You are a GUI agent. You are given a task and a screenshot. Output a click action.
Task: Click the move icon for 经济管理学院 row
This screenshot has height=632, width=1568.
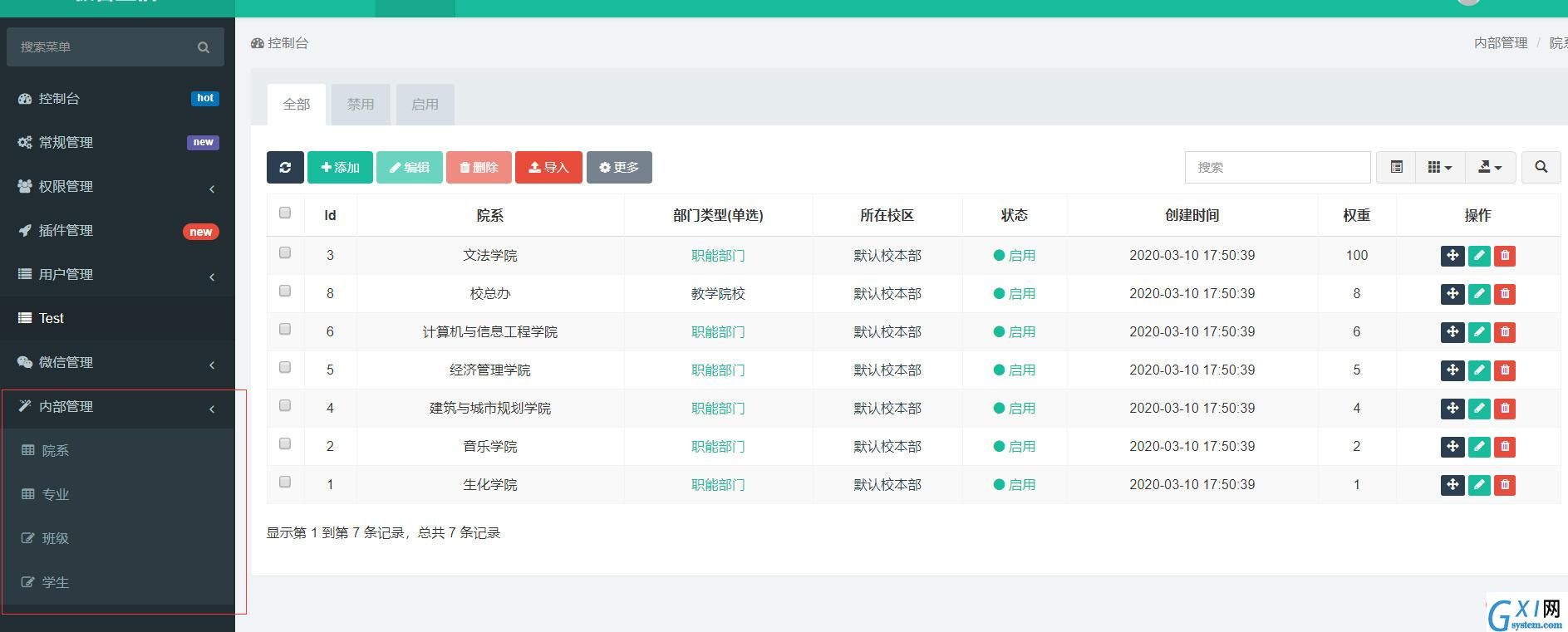(1452, 370)
